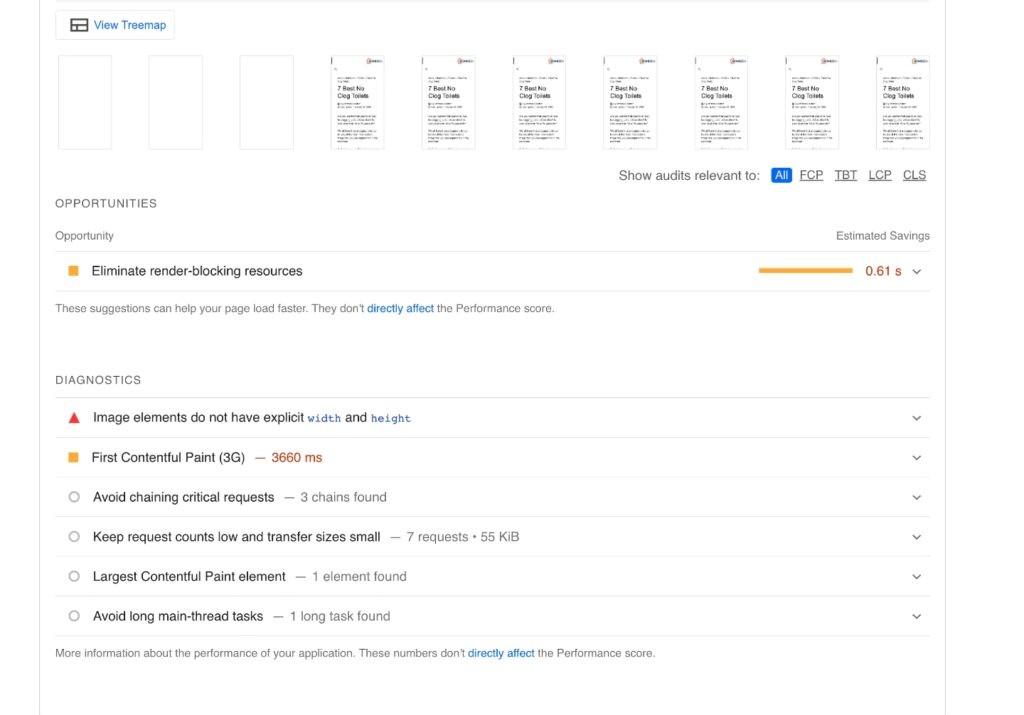Click the treemap icon beside View Treemap
This screenshot has width=1024, height=715.
[79, 25]
